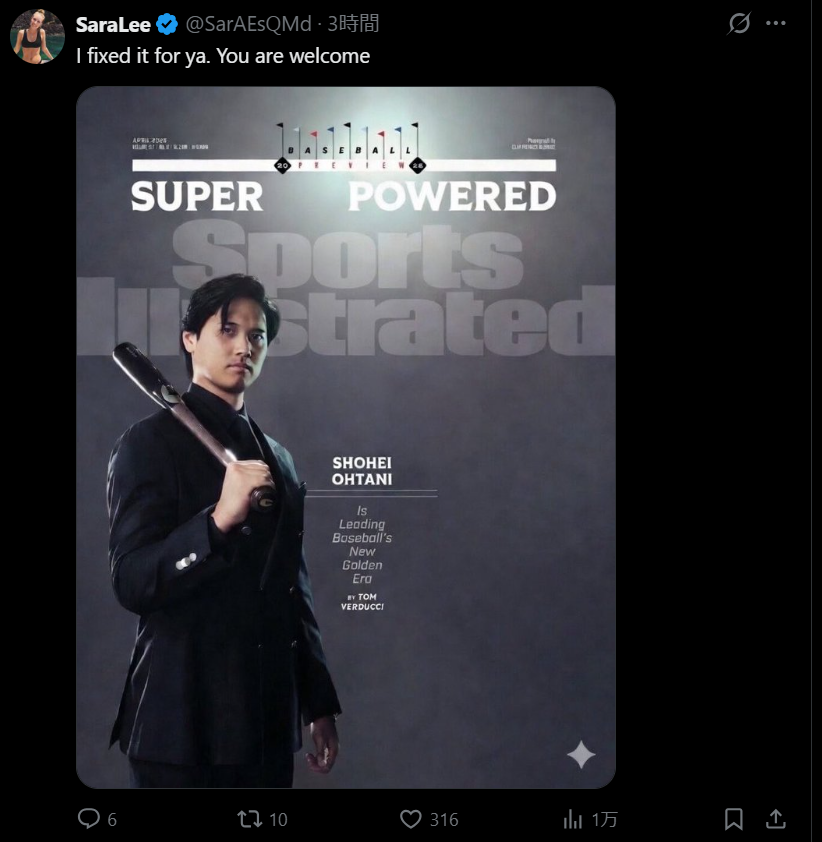The image size is (822, 842).
Task: Toggle the heart like button
Action: [x=411, y=819]
